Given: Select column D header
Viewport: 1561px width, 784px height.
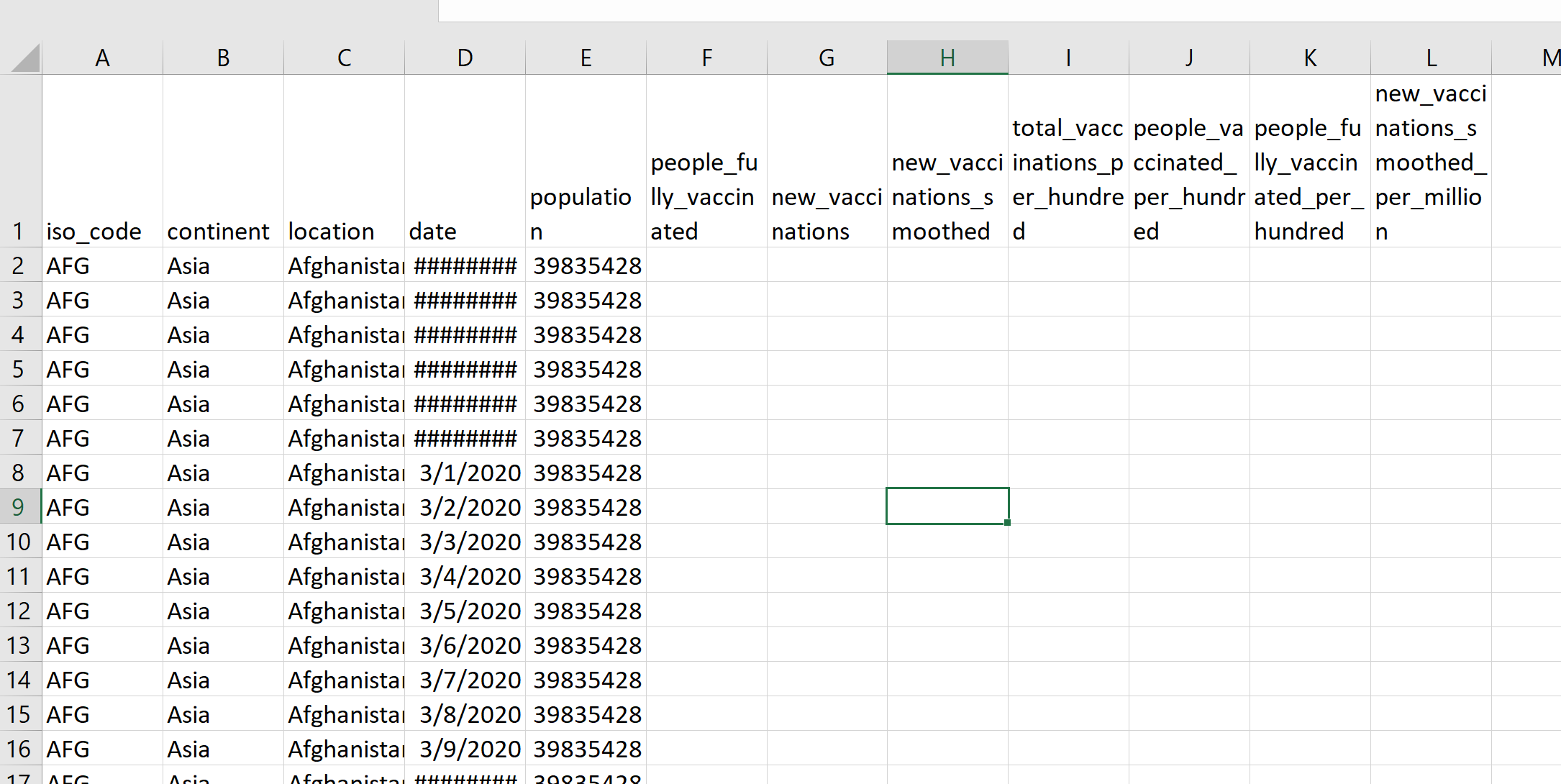Looking at the screenshot, I should coord(465,58).
